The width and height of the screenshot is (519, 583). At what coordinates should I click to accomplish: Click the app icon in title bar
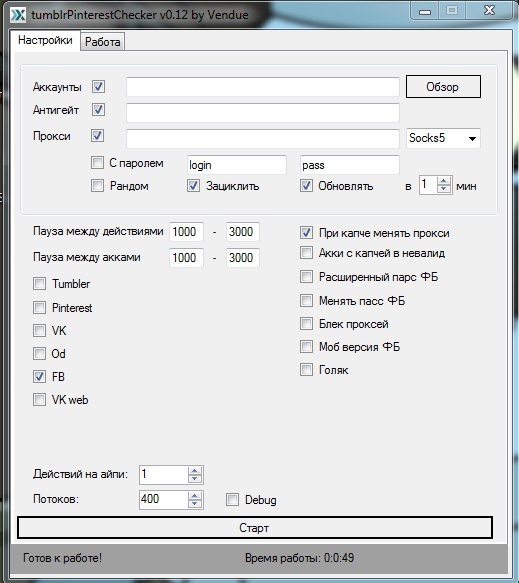(18, 15)
